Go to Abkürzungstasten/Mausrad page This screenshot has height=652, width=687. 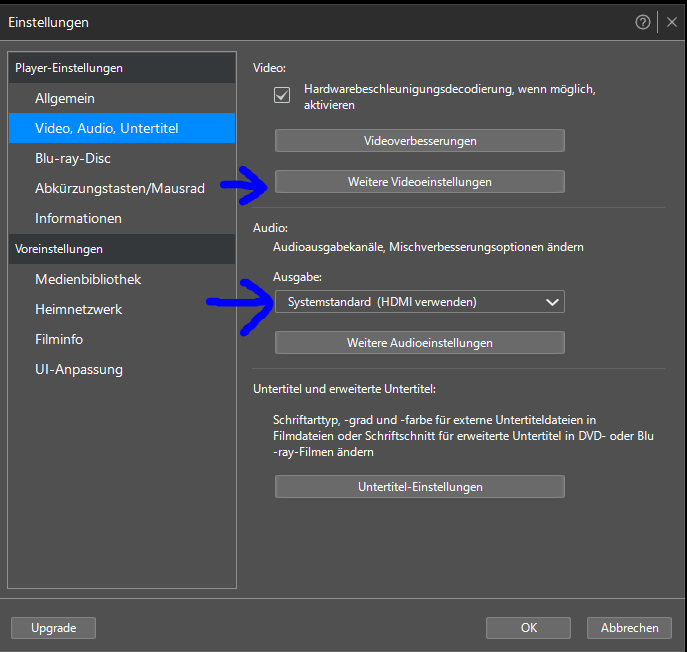[122, 188]
